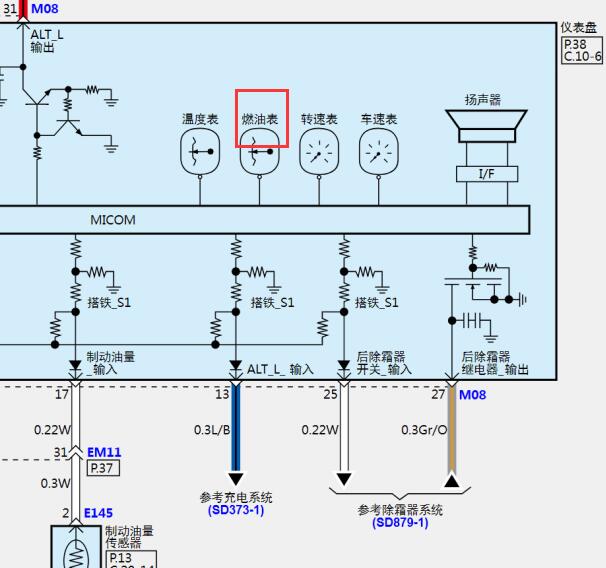Click the 扬声器 label
This screenshot has height=568, width=606.
tap(483, 100)
